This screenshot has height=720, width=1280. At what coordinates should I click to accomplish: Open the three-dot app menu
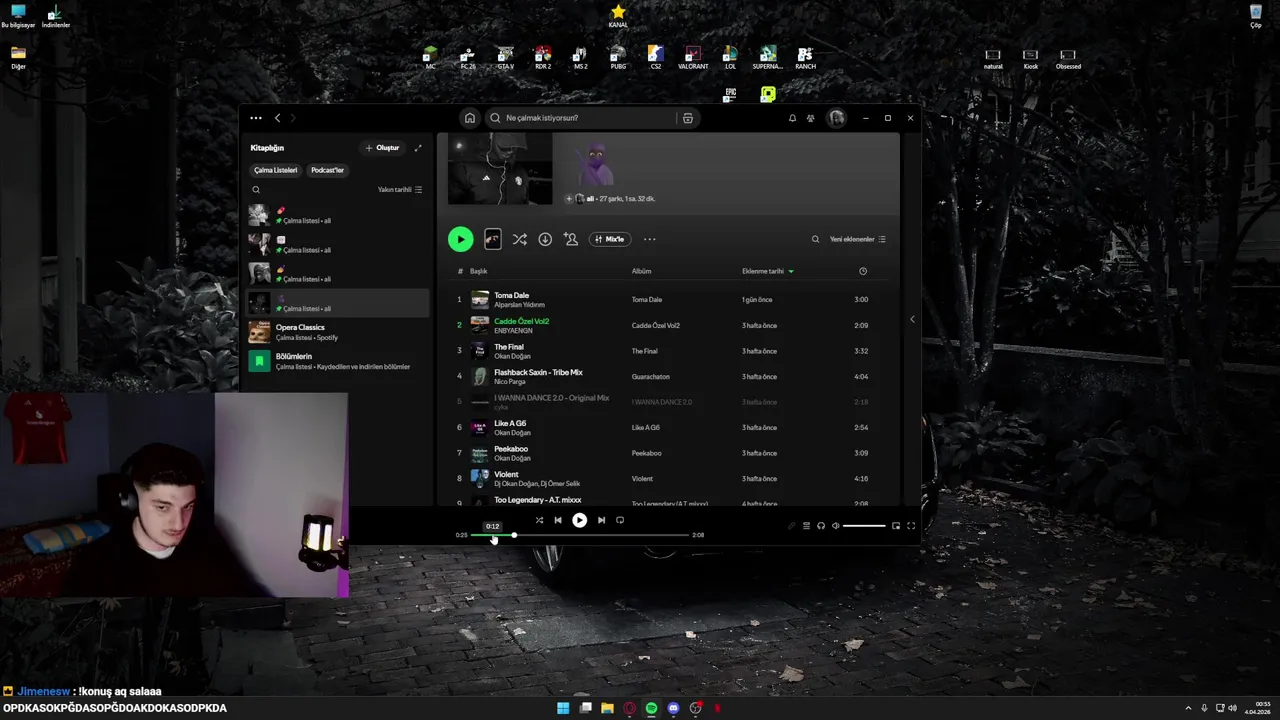256,118
